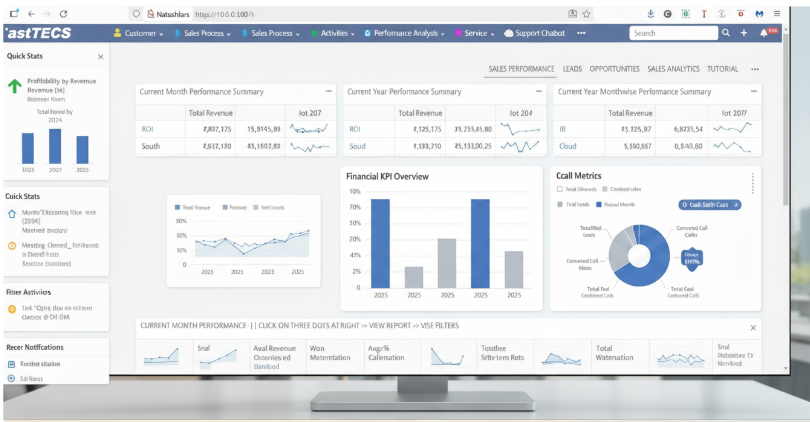Viewport: 810px width, 422px height.
Task: Click the red circle extension icon in browser toolbar
Action: click(740, 14)
